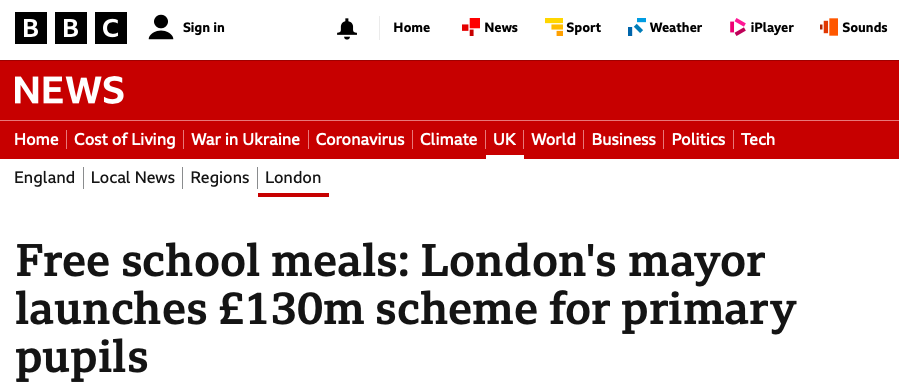899x389 pixels.
Task: Click the BBC logo blocks
Action: click(x=71, y=28)
